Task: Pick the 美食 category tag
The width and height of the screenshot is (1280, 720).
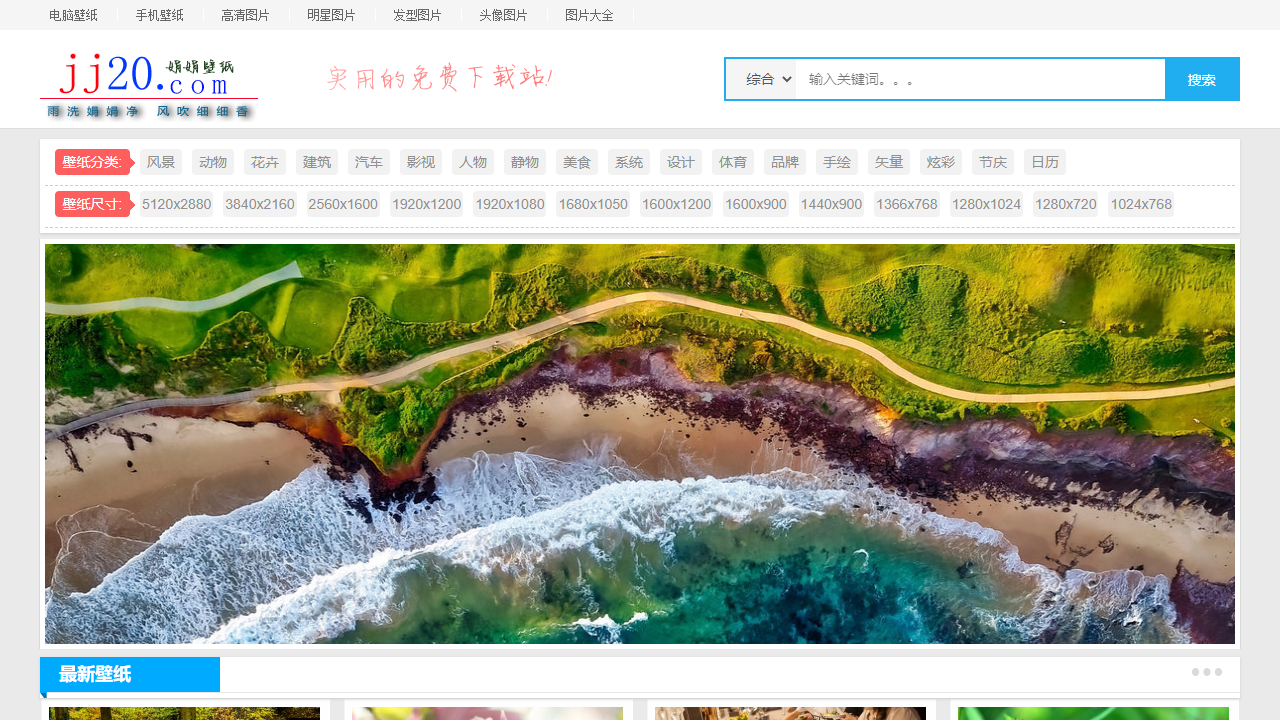Action: [577, 162]
